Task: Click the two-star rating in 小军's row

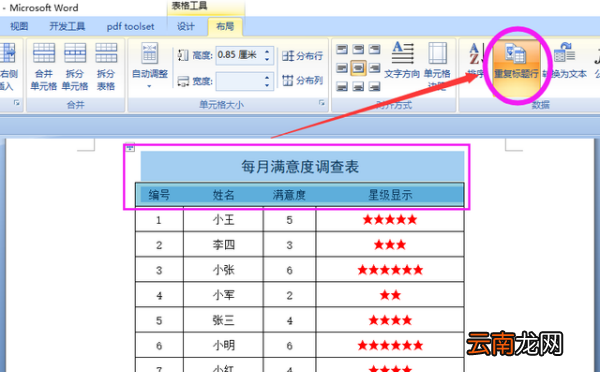Action: click(x=390, y=295)
